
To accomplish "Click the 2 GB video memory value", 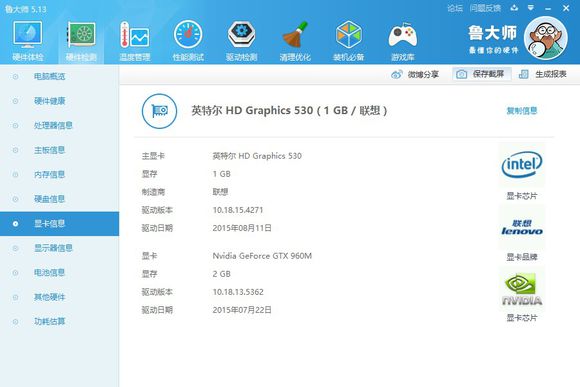I will click(x=222, y=274).
